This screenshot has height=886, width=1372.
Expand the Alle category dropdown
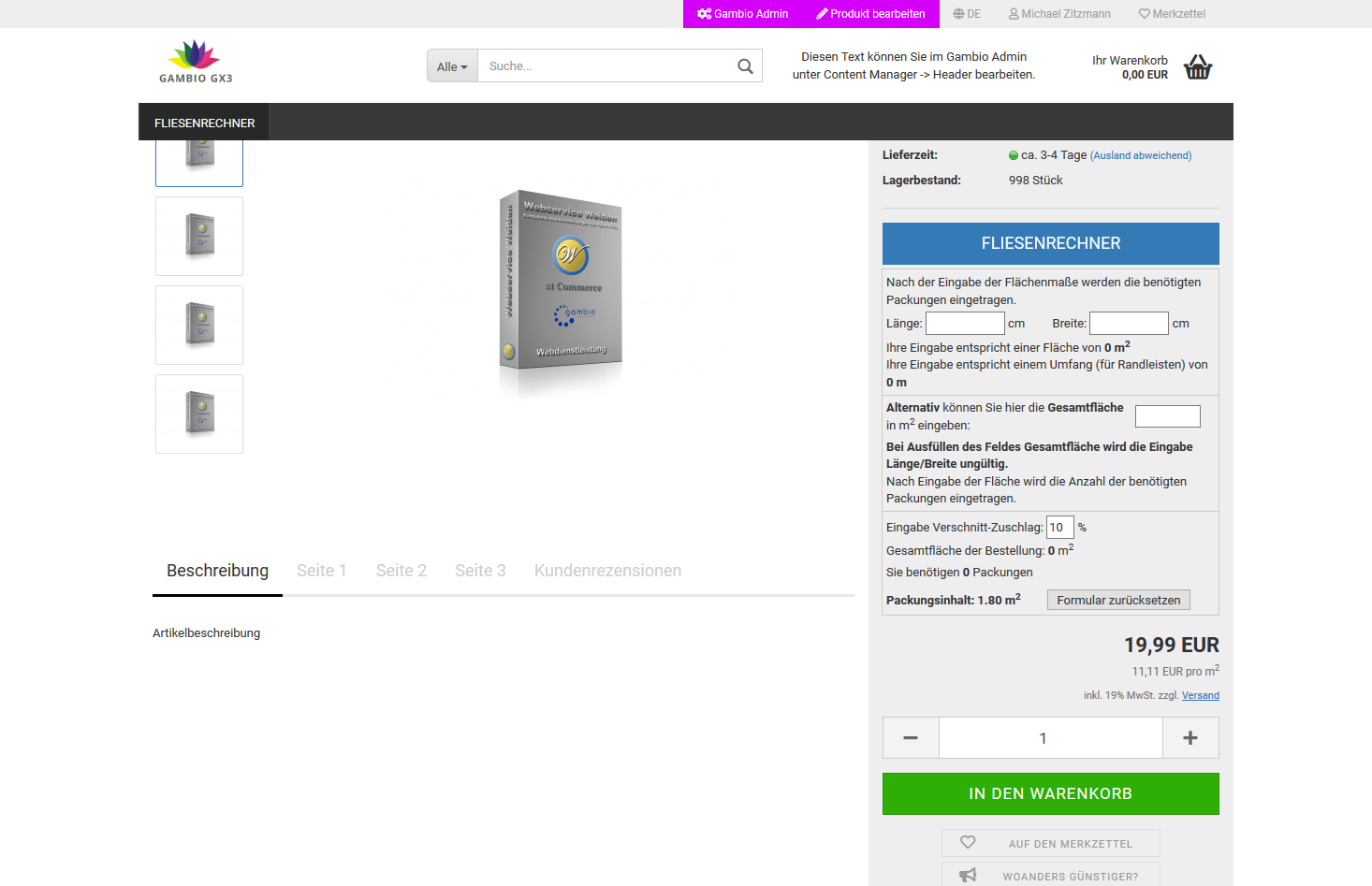point(452,66)
